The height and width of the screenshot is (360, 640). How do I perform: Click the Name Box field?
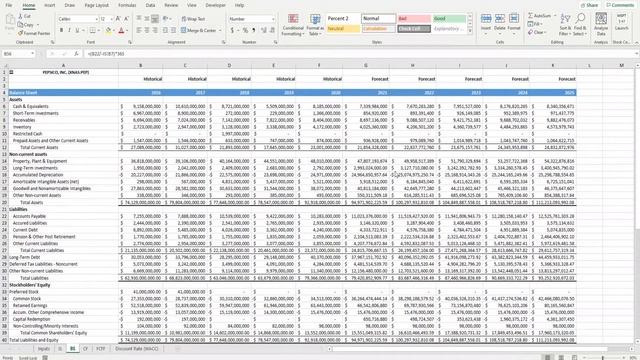pos(18,53)
